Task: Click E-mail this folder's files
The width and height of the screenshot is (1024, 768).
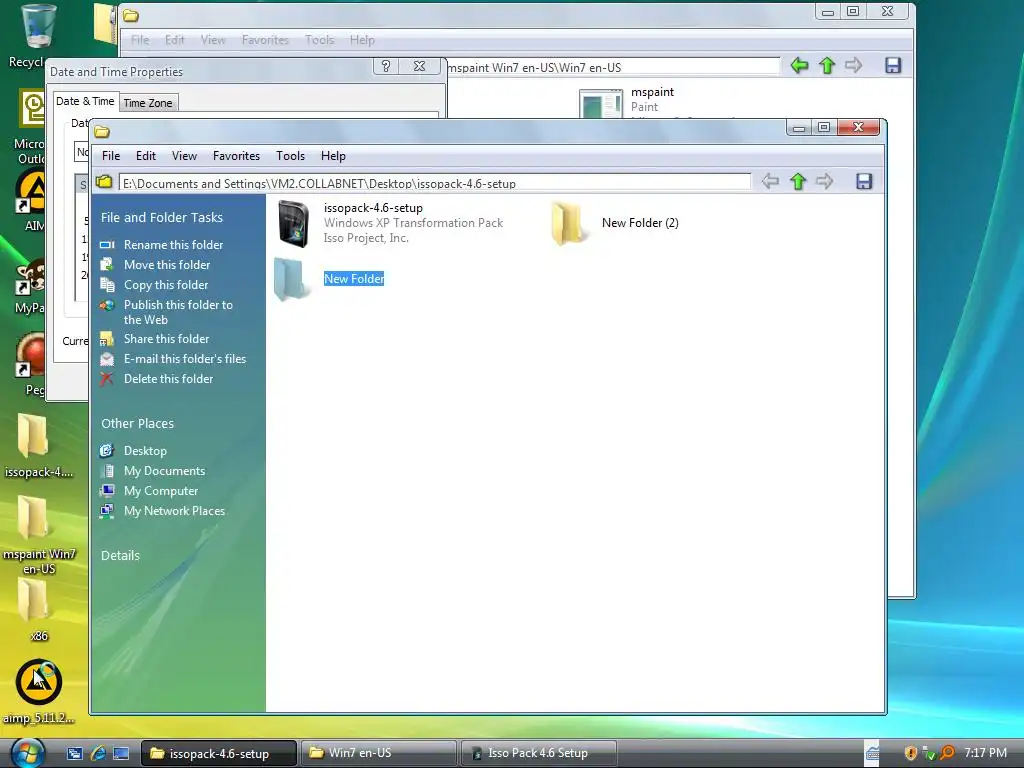Action: click(x=185, y=359)
